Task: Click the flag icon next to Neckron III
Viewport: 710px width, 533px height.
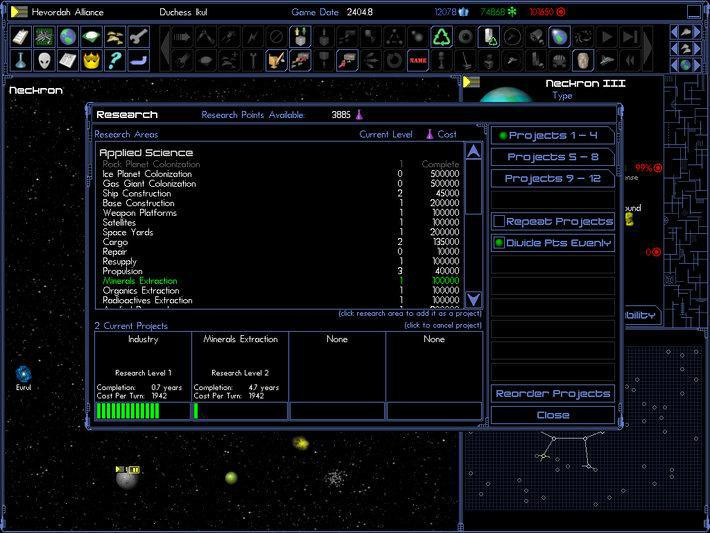Action: pos(471,82)
